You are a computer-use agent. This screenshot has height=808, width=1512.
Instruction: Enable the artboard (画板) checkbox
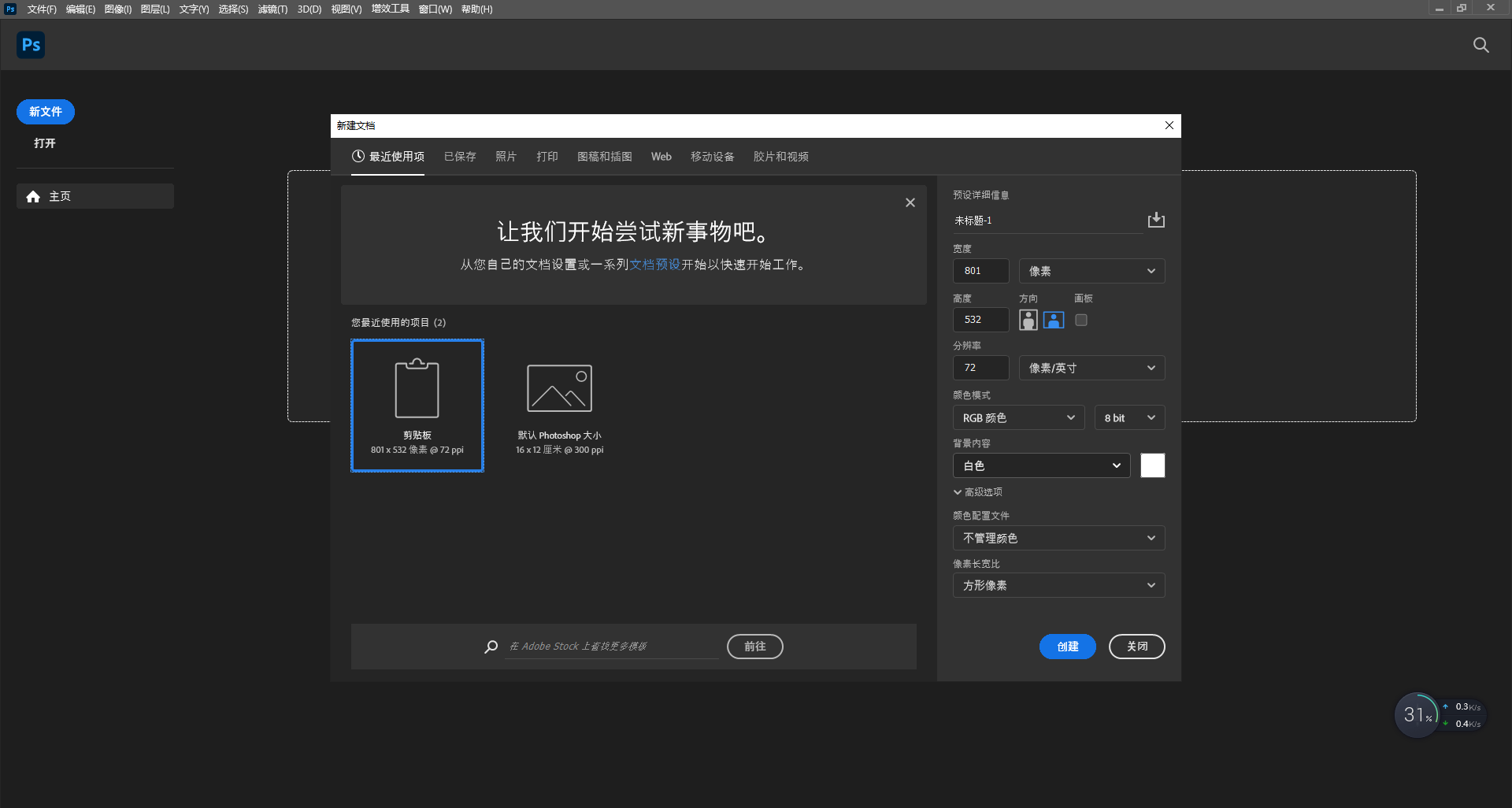tap(1081, 320)
